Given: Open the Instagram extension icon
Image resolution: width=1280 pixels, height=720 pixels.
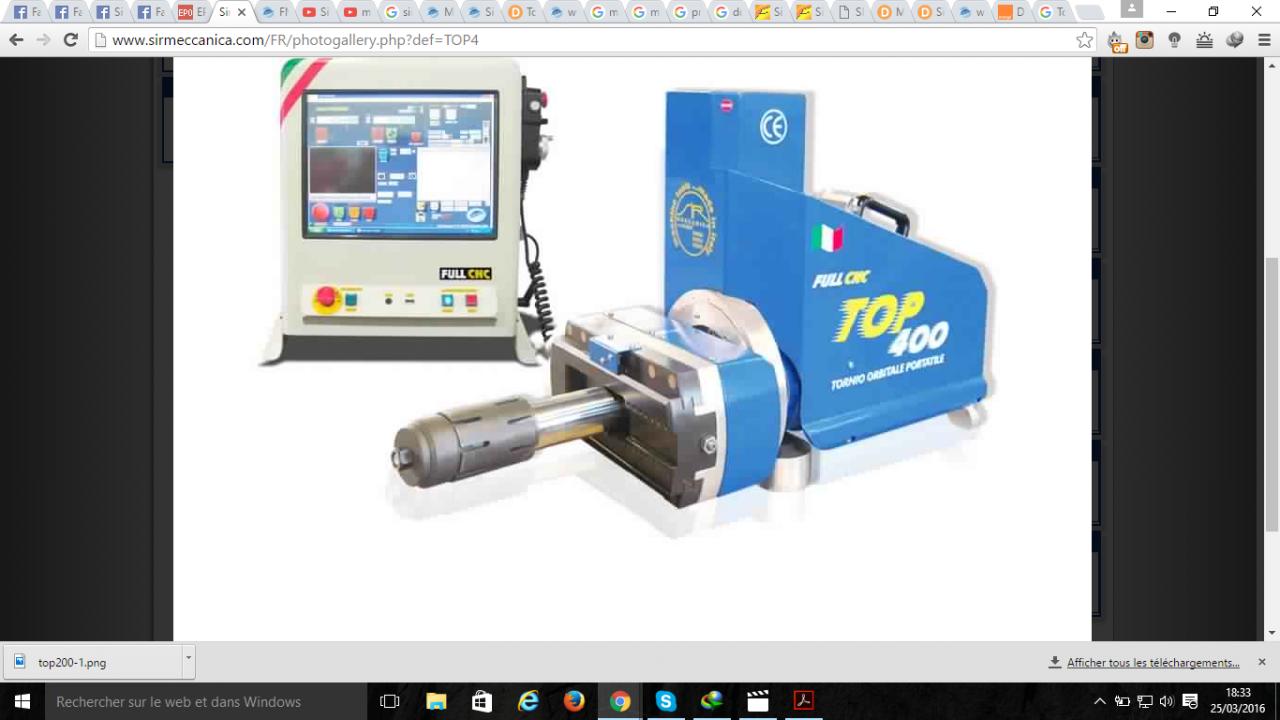Looking at the screenshot, I should pyautogui.click(x=1145, y=40).
